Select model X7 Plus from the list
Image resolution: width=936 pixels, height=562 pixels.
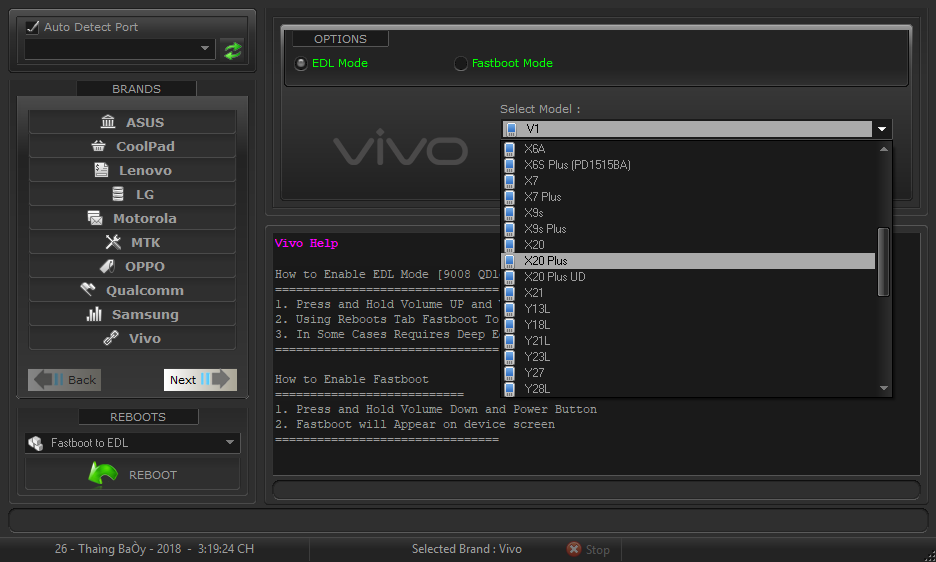coord(688,197)
